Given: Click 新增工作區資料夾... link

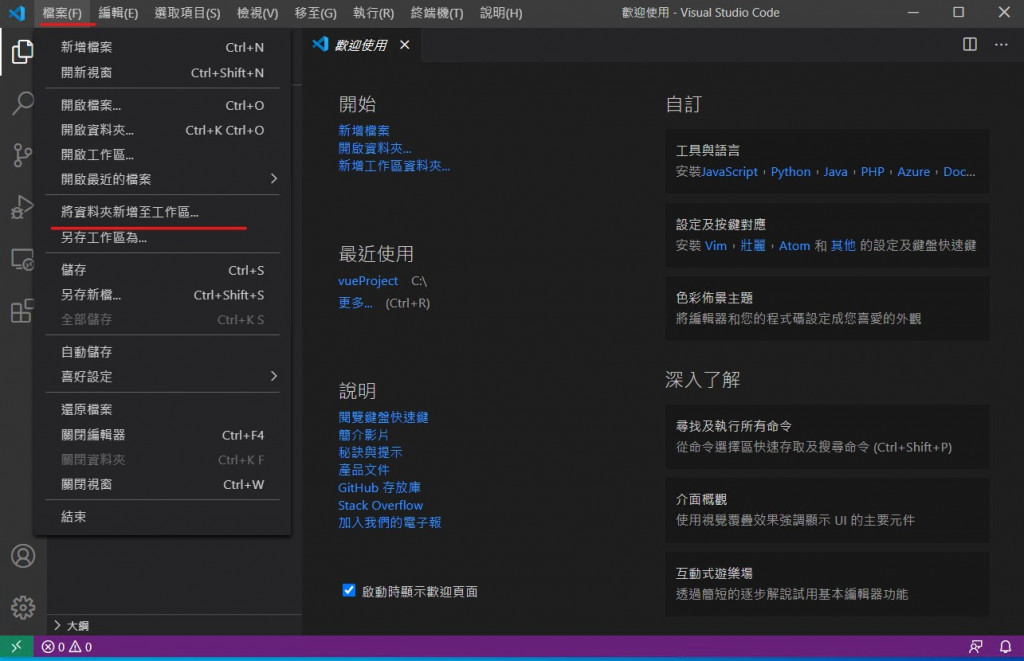Looking at the screenshot, I should click(x=394, y=166).
